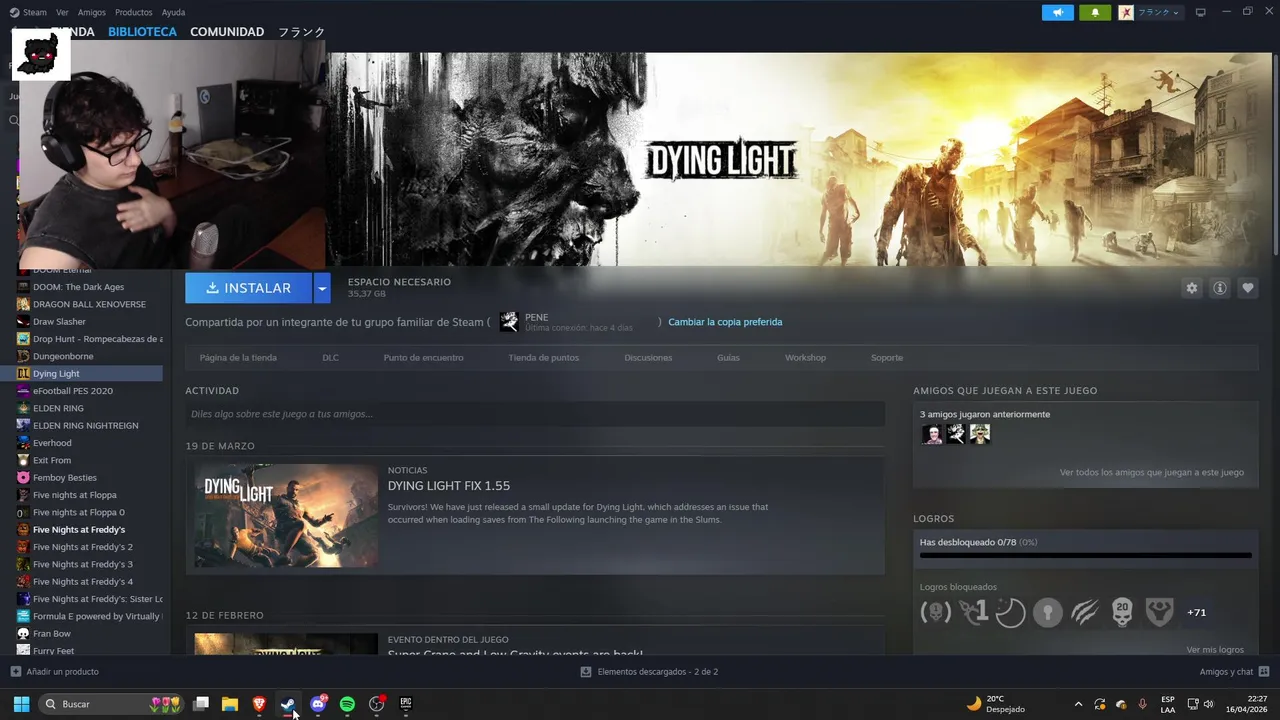Viewport: 1280px width, 720px height.
Task: Open the announcements megaphone button
Action: pyautogui.click(x=1057, y=12)
